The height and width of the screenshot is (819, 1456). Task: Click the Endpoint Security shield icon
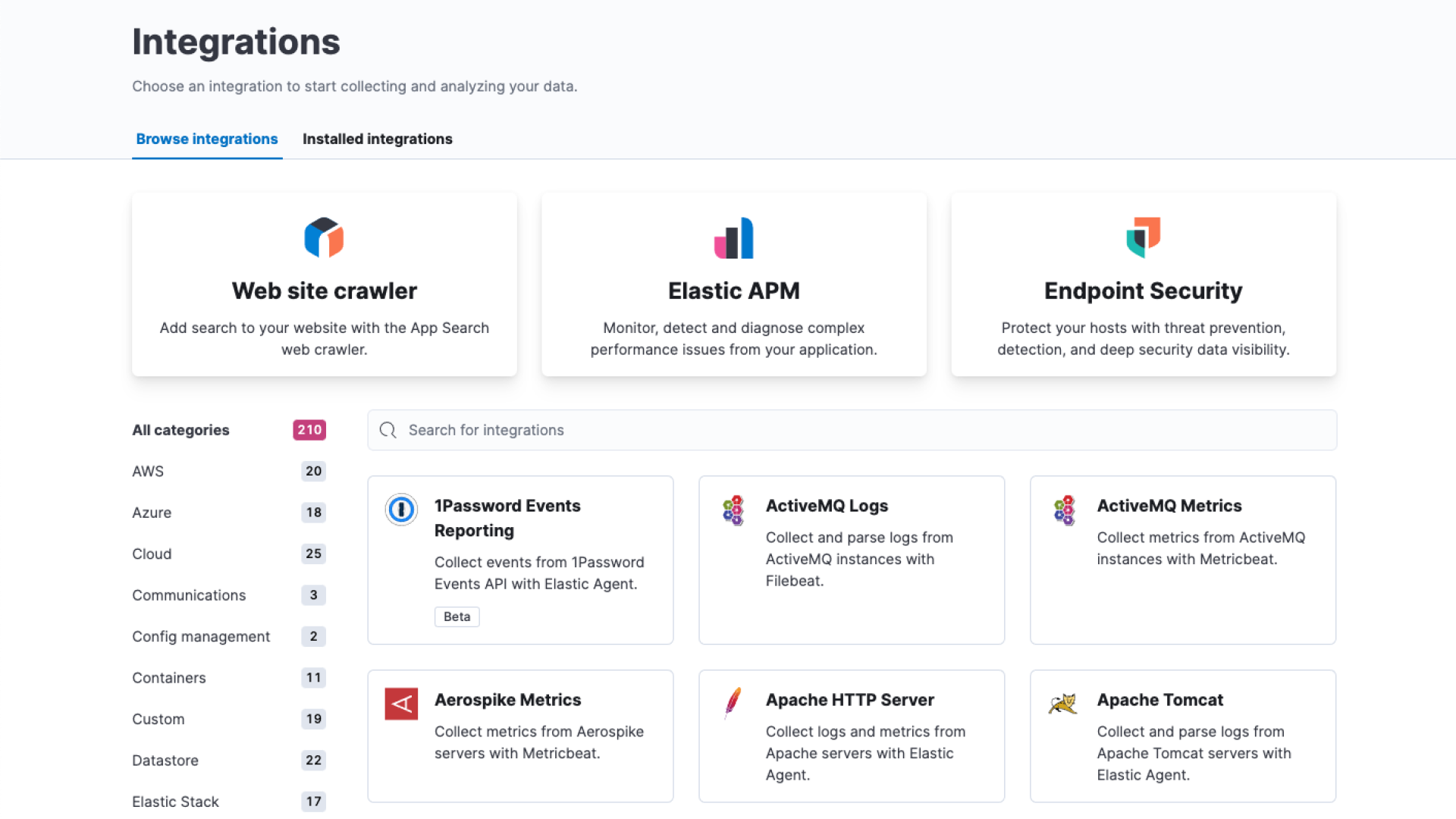pos(1143,238)
